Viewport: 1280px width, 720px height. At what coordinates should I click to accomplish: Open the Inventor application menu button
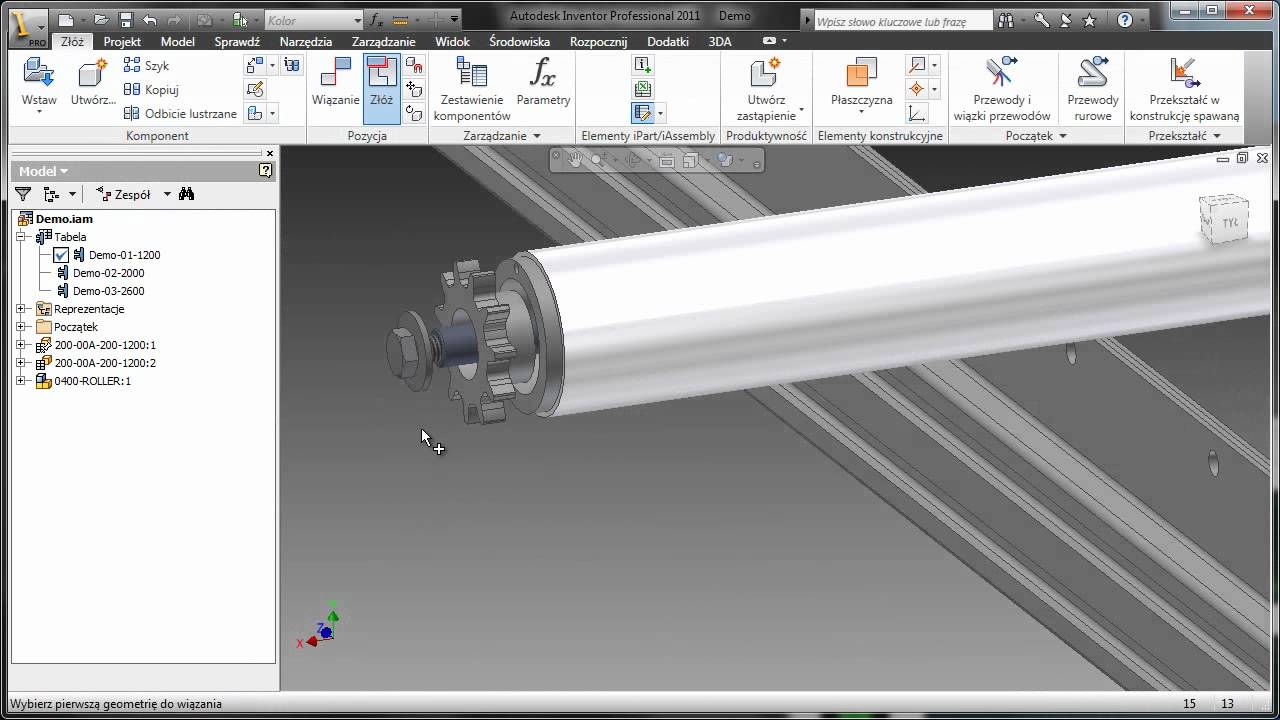pyautogui.click(x=26, y=27)
